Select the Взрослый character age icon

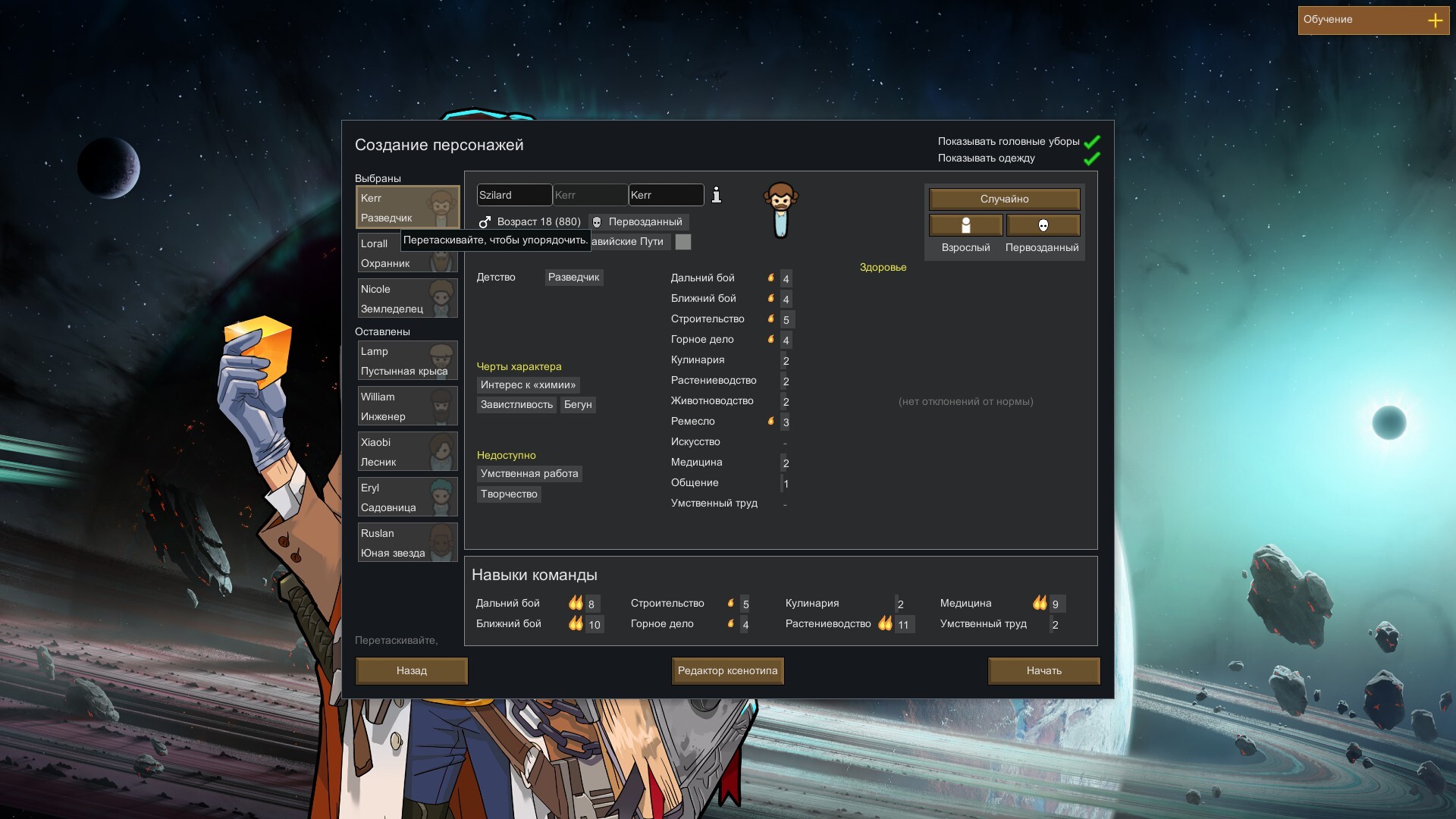(965, 224)
